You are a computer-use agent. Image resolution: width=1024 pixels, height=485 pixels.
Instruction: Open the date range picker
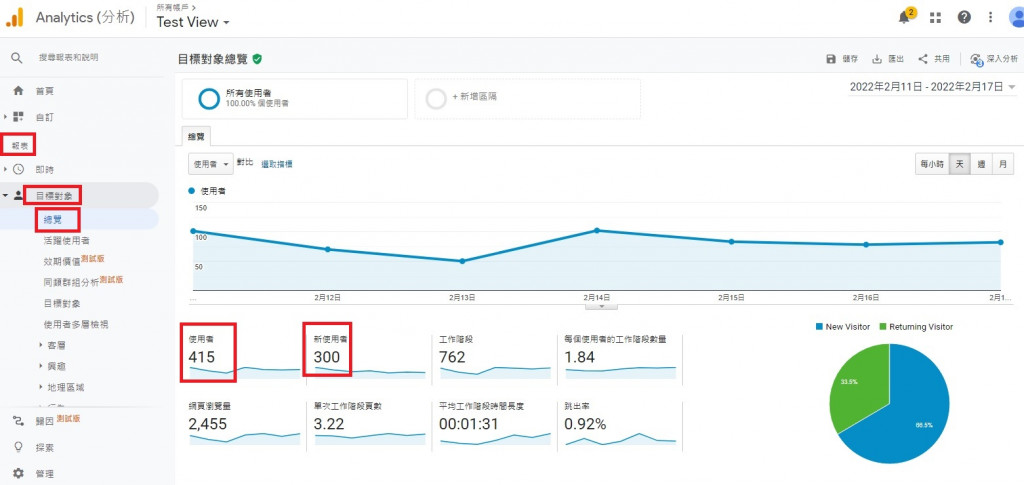[933, 87]
